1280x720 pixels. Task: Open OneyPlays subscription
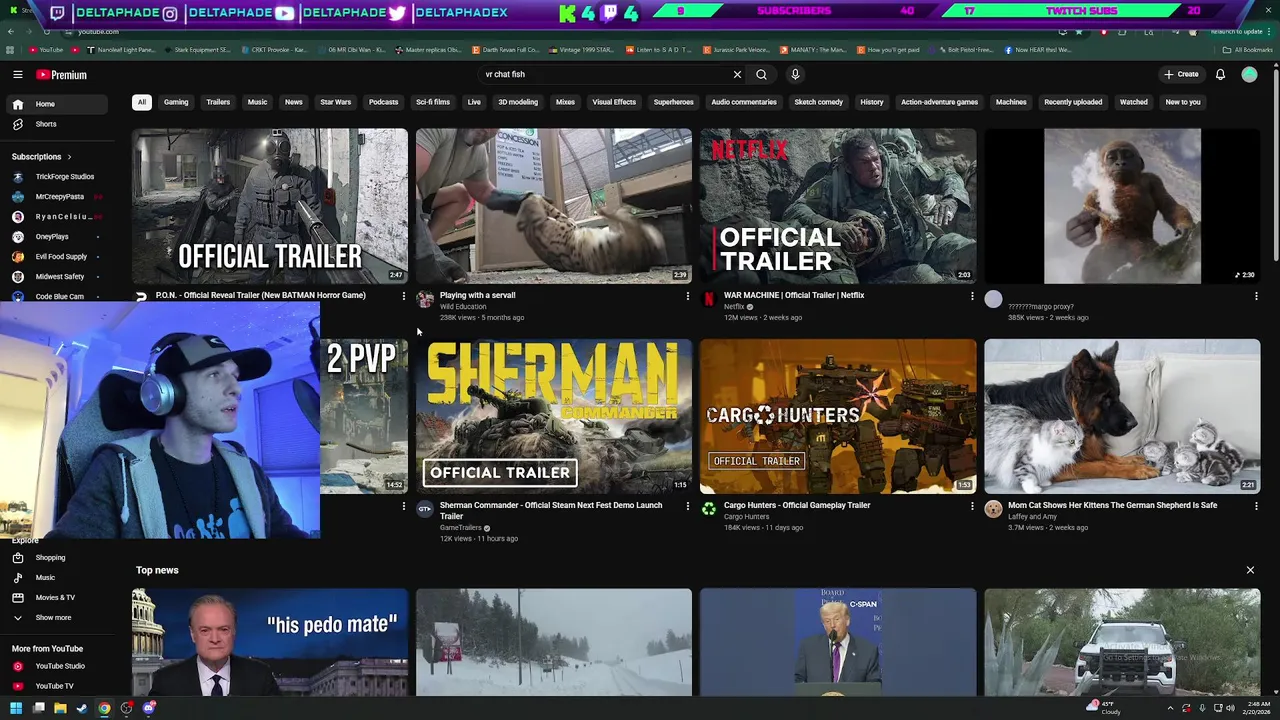tap(56, 237)
